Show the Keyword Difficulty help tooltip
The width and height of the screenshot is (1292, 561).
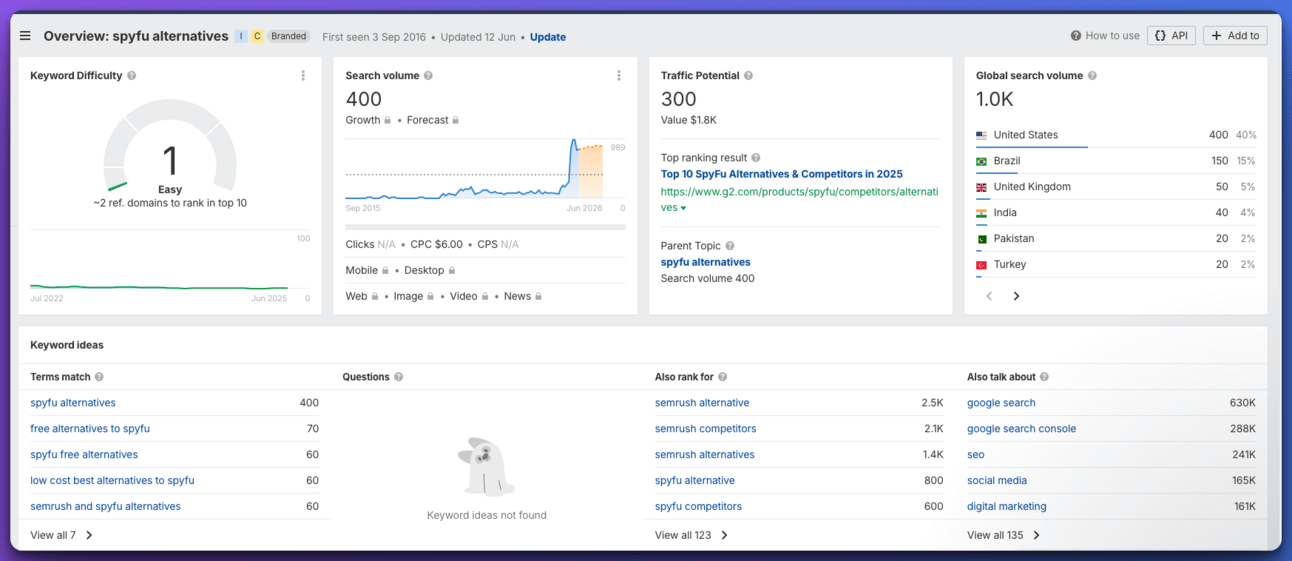(x=132, y=76)
